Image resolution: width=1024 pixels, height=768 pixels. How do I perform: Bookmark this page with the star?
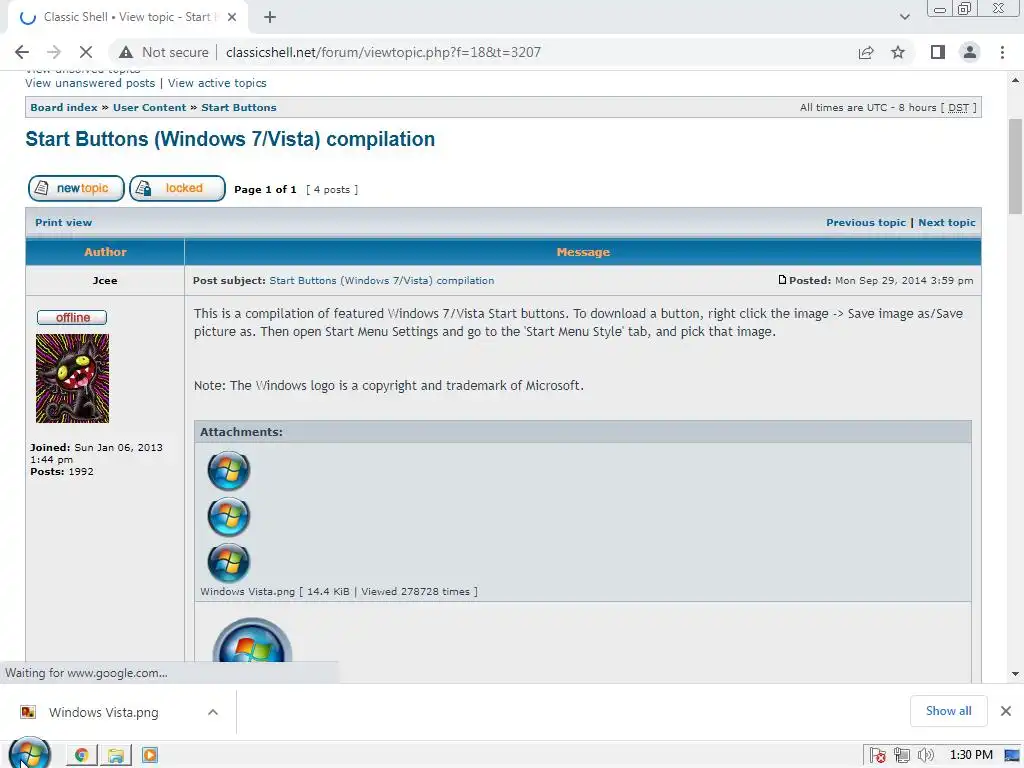click(x=898, y=52)
